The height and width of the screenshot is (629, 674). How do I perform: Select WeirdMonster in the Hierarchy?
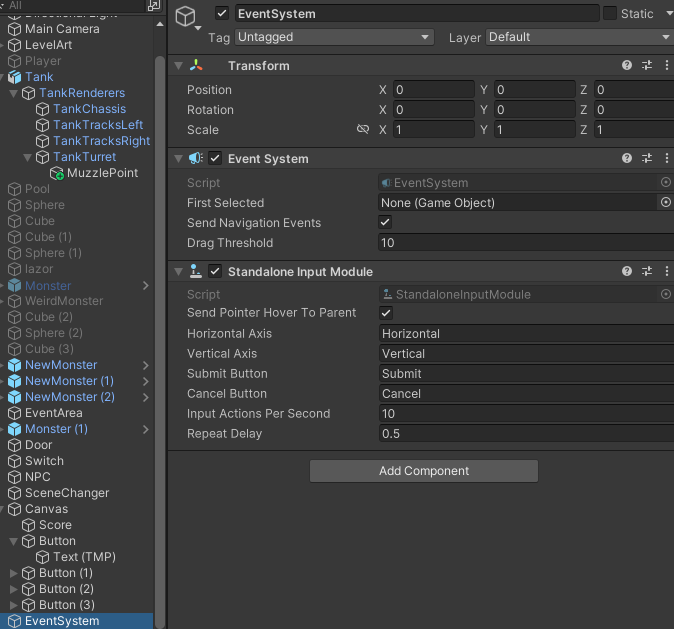64,301
